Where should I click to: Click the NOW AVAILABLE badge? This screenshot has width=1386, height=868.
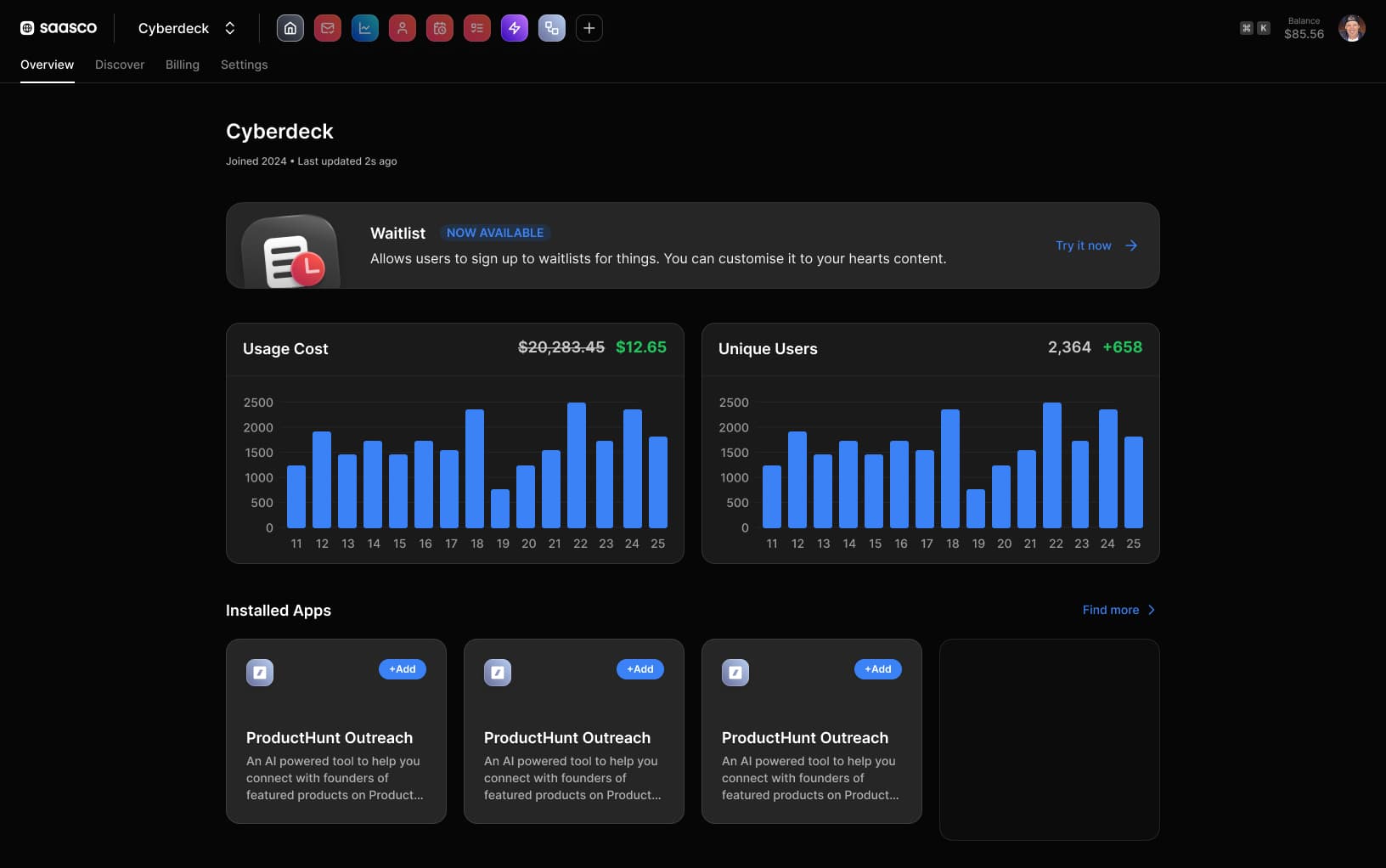[x=495, y=233]
